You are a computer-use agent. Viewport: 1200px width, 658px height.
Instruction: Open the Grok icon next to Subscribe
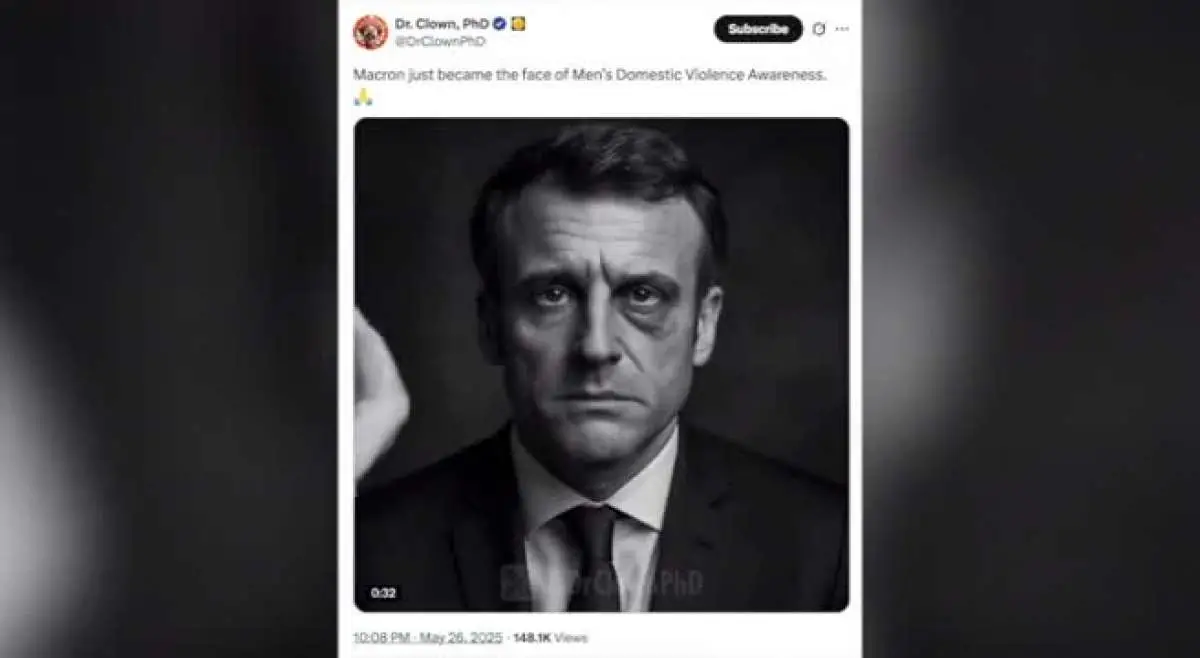coord(819,29)
